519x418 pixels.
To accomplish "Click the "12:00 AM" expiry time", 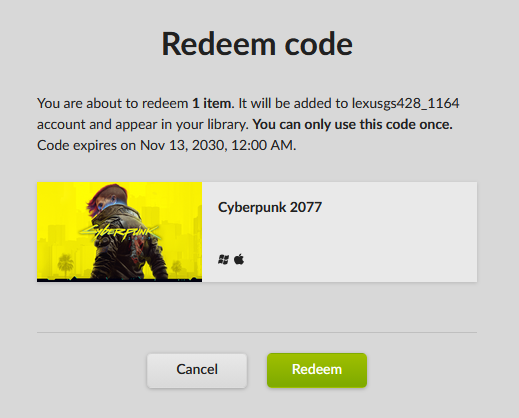I will pos(262,146).
